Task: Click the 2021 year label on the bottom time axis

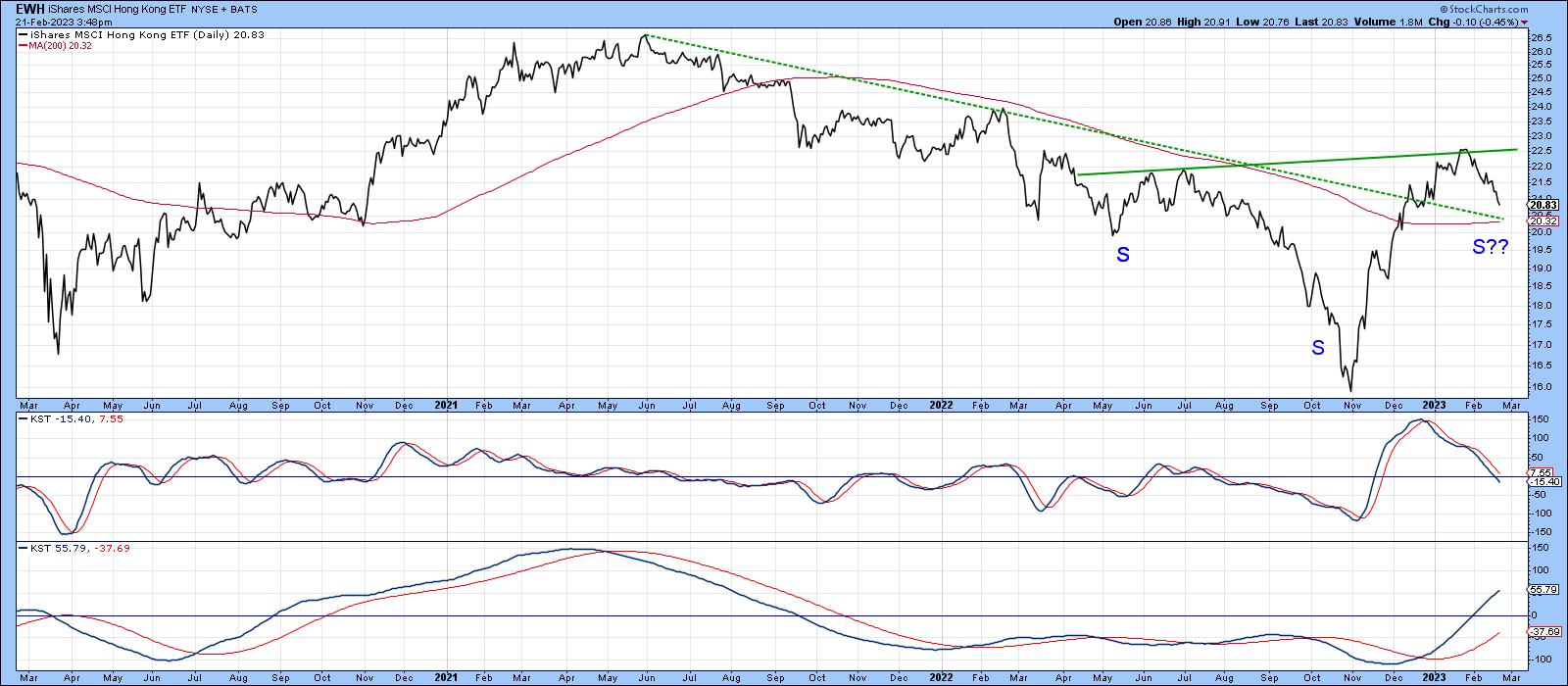Action: pos(446,677)
